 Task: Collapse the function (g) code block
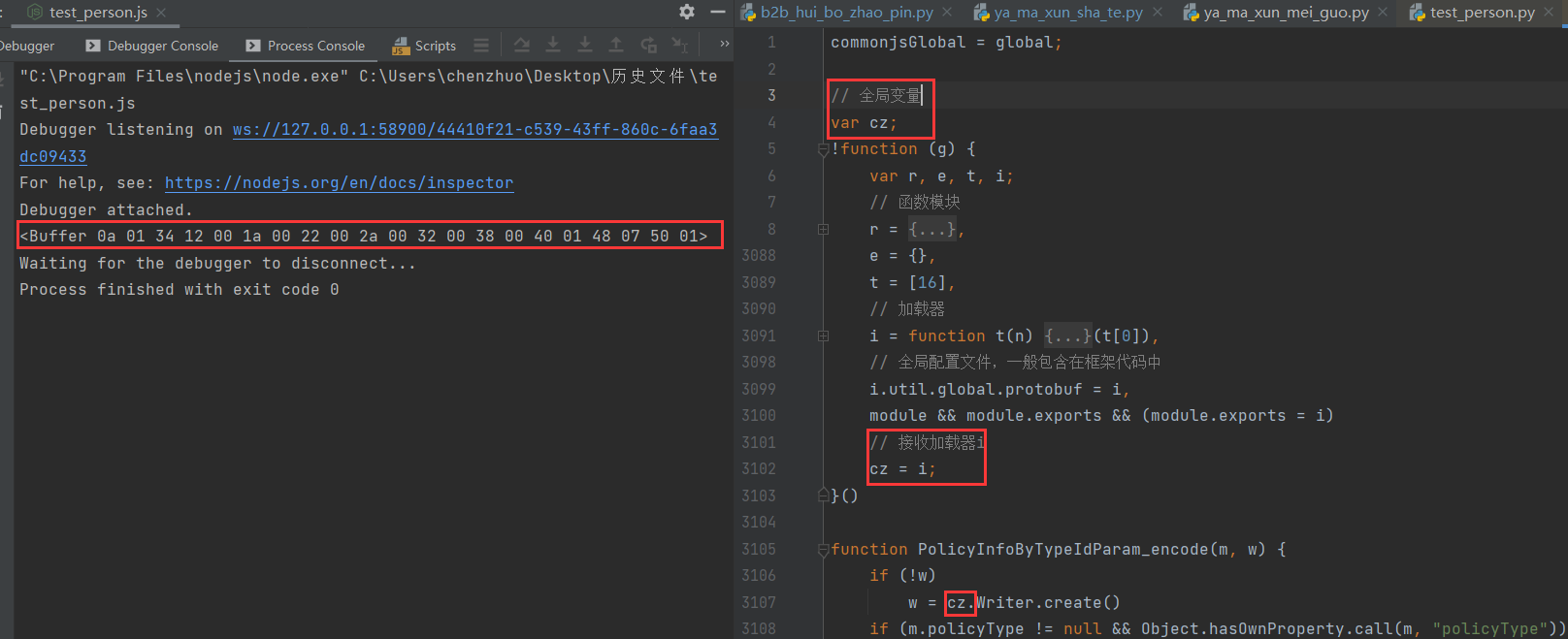coord(823,149)
